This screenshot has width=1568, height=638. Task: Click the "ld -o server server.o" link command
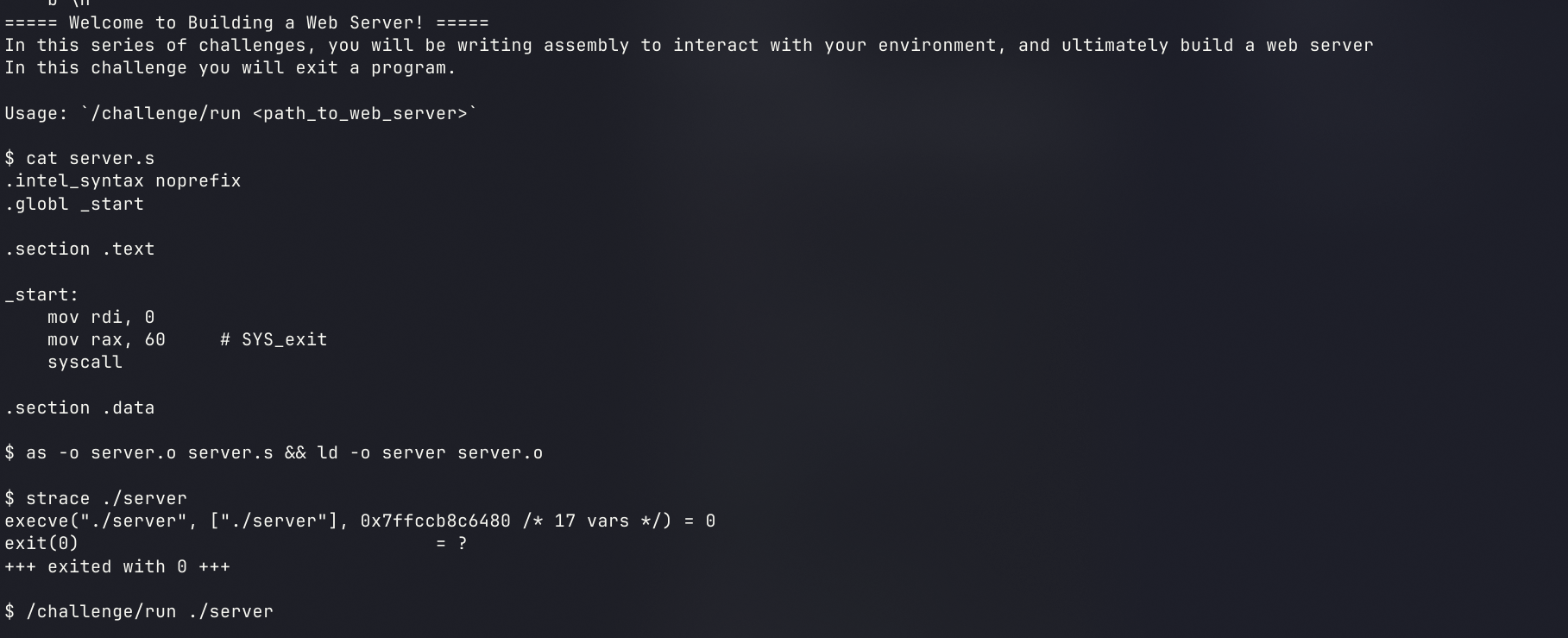pos(430,453)
